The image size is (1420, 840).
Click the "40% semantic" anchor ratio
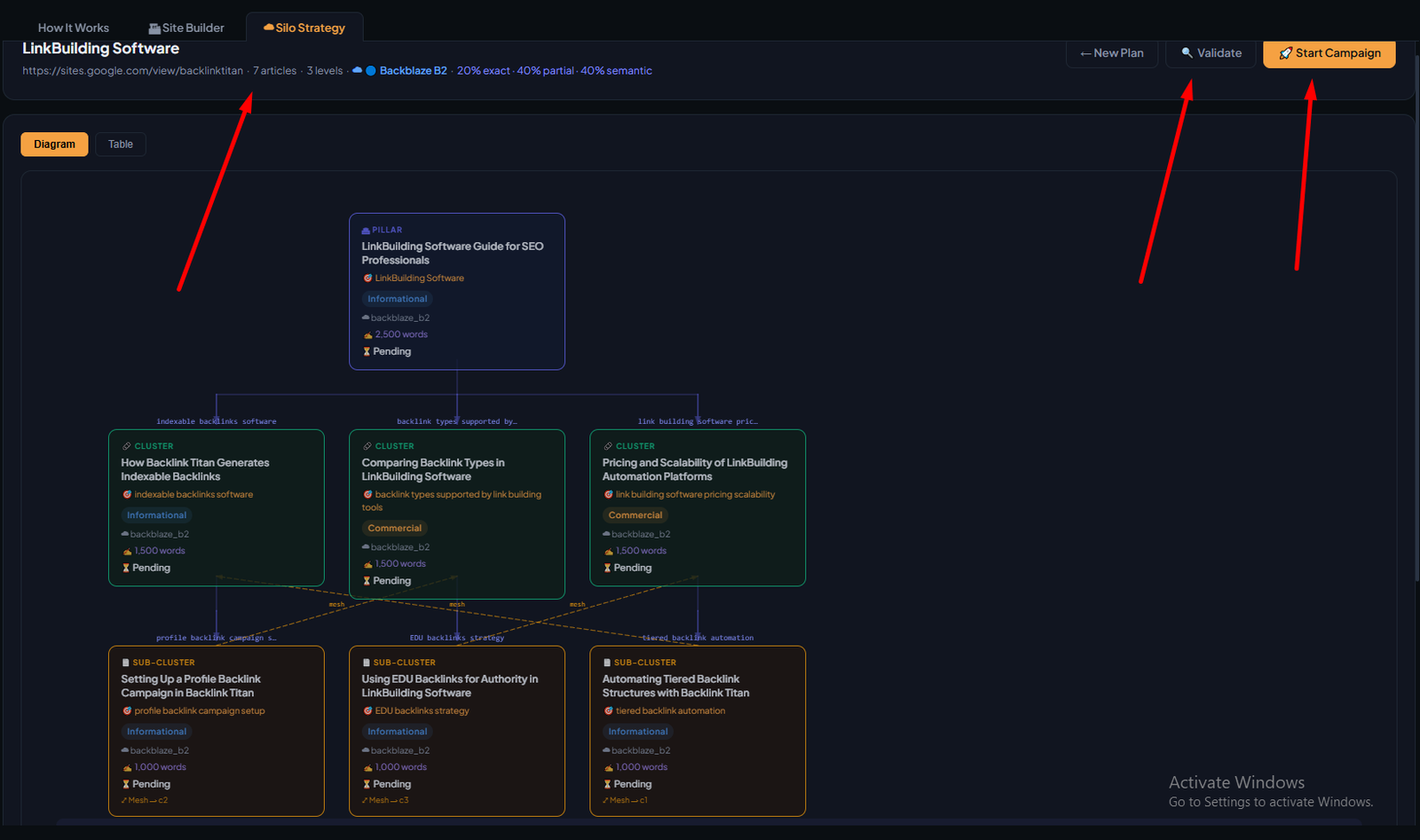coord(616,71)
